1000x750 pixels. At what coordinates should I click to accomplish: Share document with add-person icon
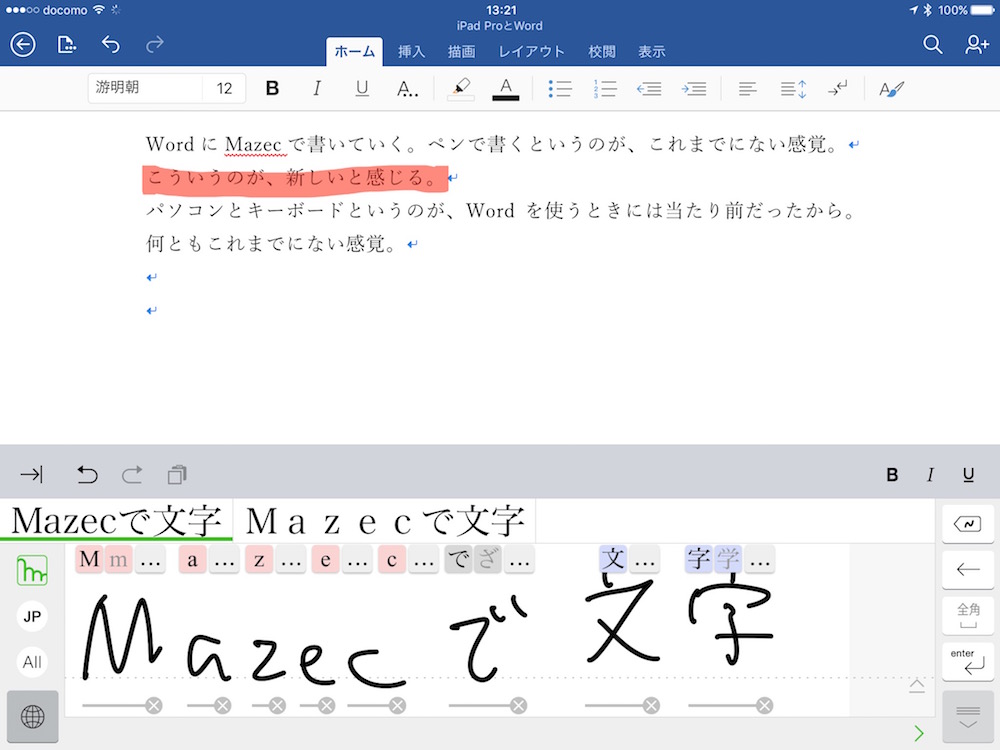pos(976,45)
